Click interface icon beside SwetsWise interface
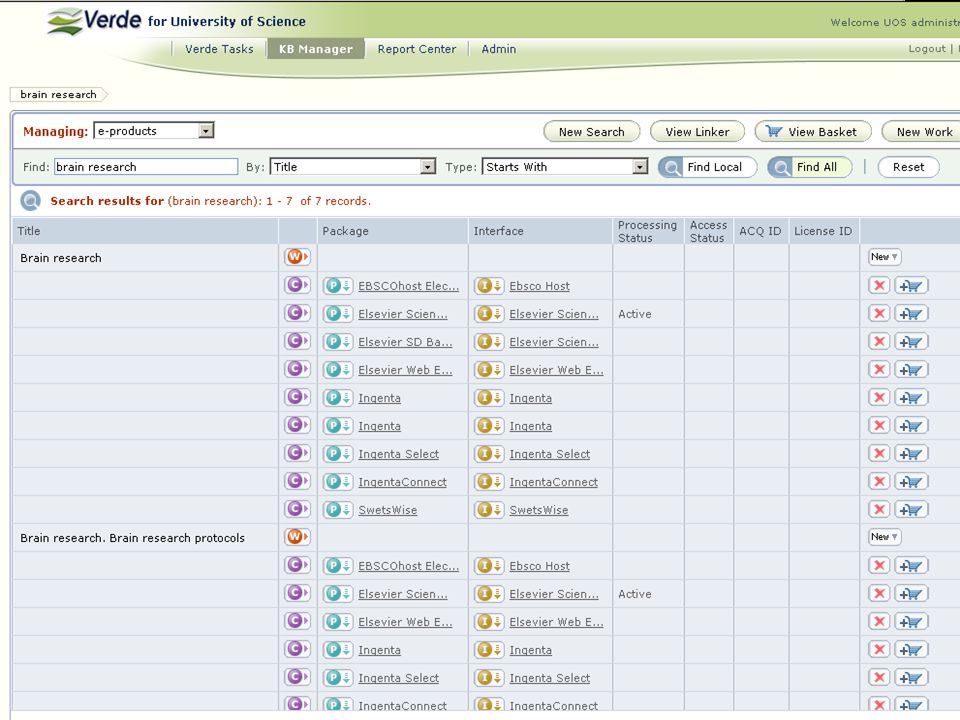Image resolution: width=960 pixels, height=720 pixels. [x=489, y=509]
